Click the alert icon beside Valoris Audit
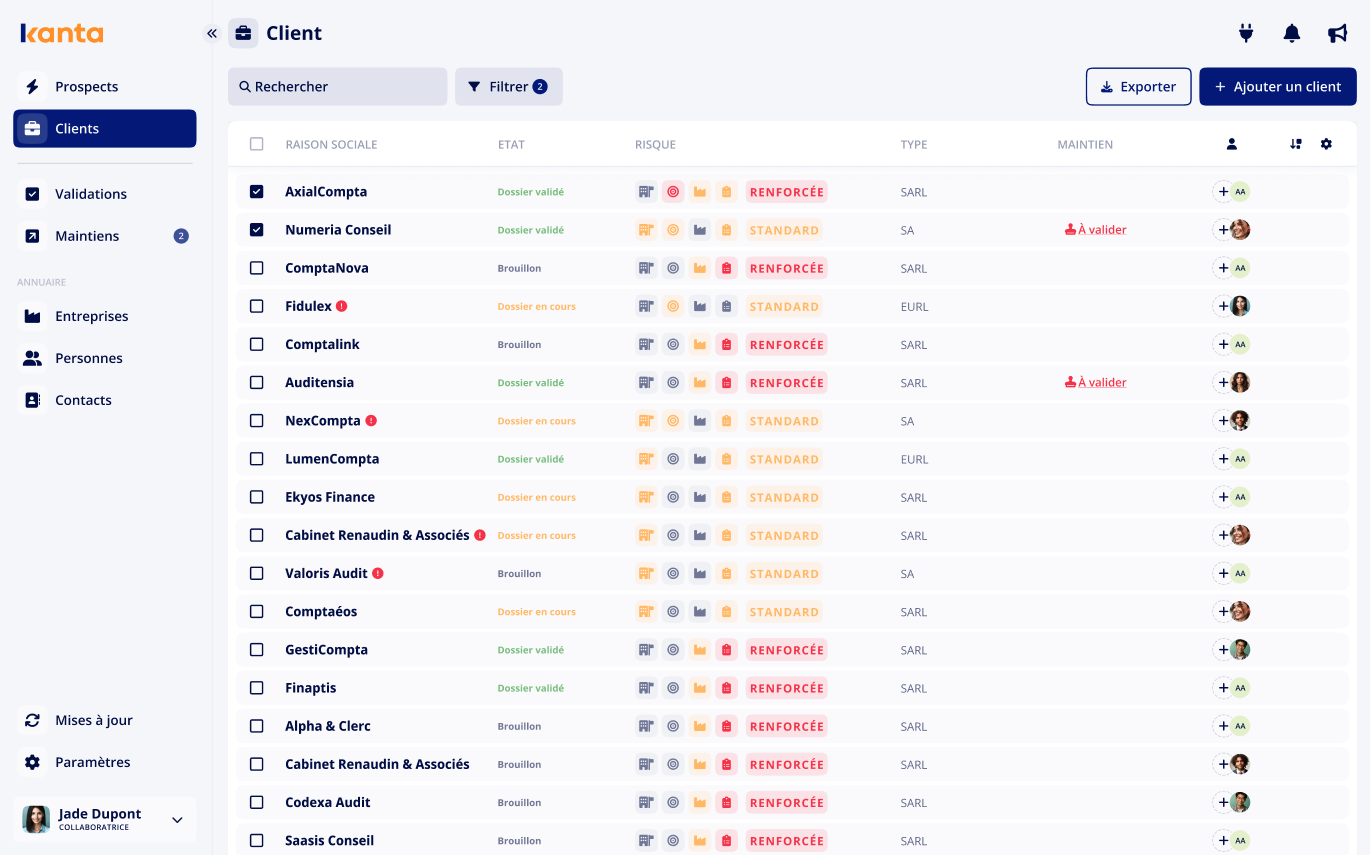 coord(378,573)
